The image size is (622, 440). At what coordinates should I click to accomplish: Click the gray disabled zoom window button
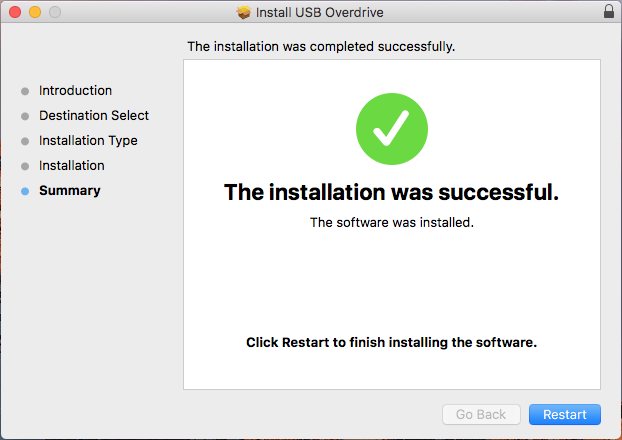(54, 12)
